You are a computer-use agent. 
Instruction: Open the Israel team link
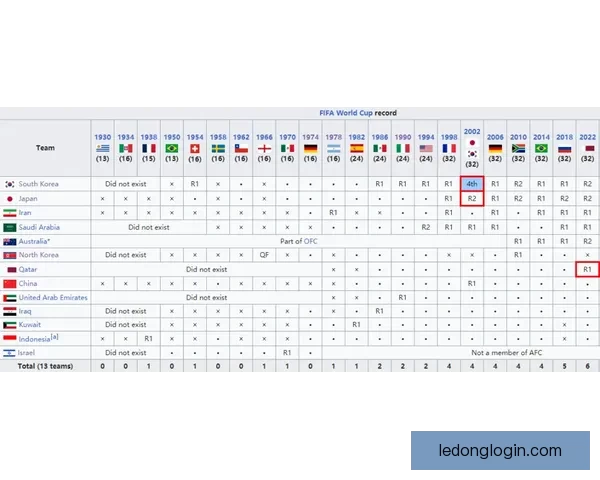(26, 353)
